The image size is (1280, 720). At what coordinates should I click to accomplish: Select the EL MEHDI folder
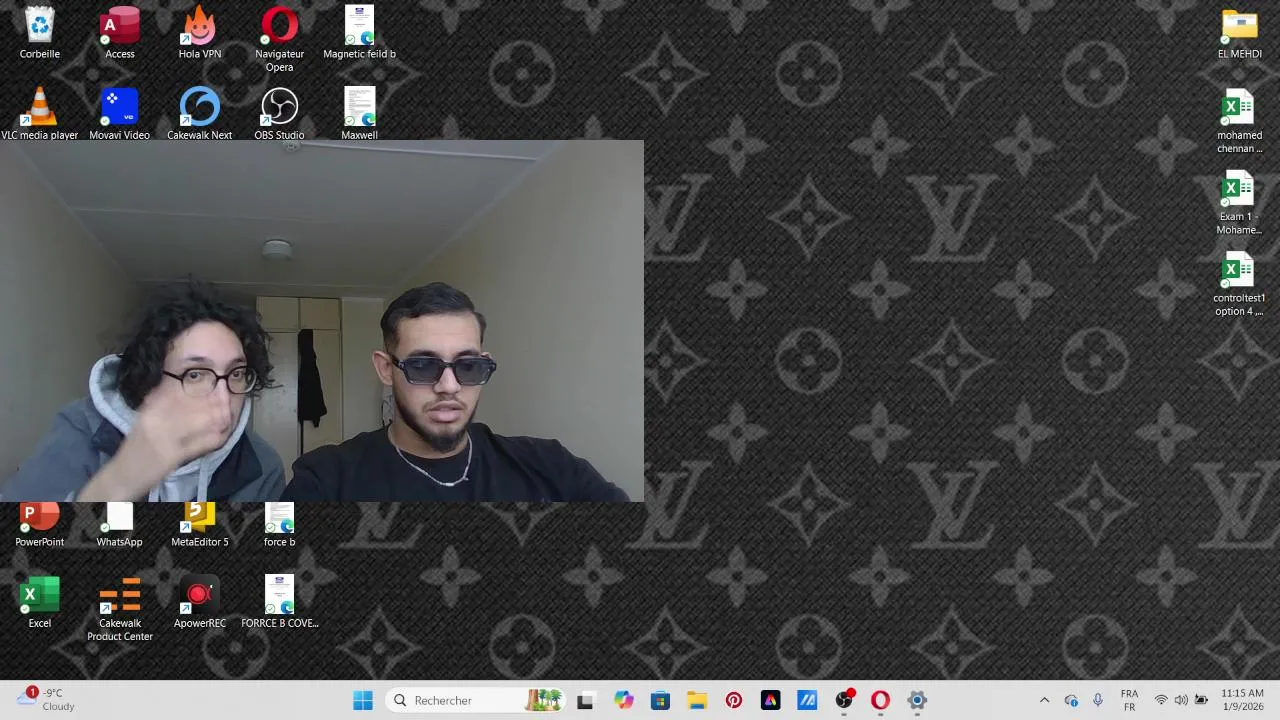[x=1240, y=33]
